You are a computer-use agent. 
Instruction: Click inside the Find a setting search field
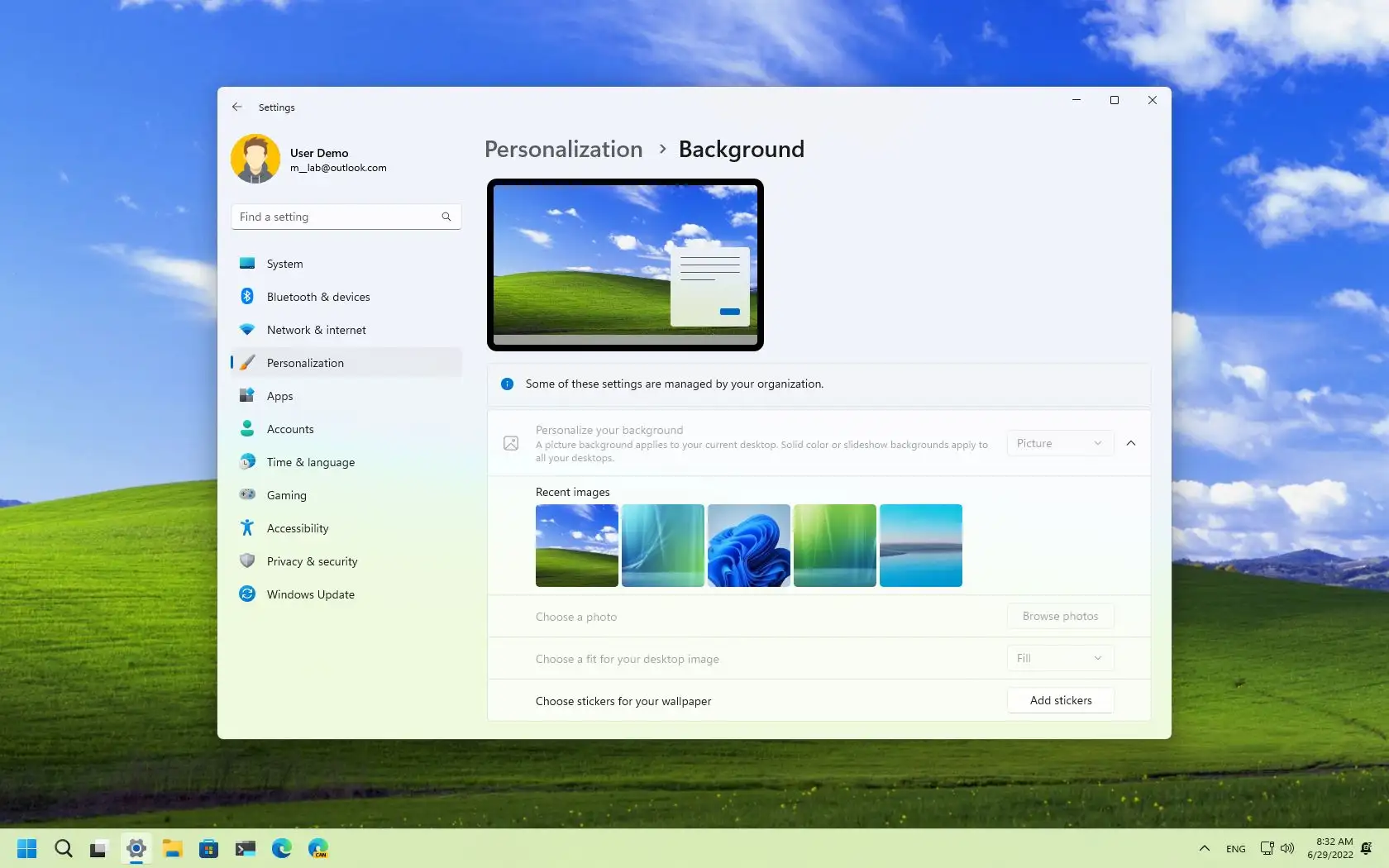coord(339,217)
